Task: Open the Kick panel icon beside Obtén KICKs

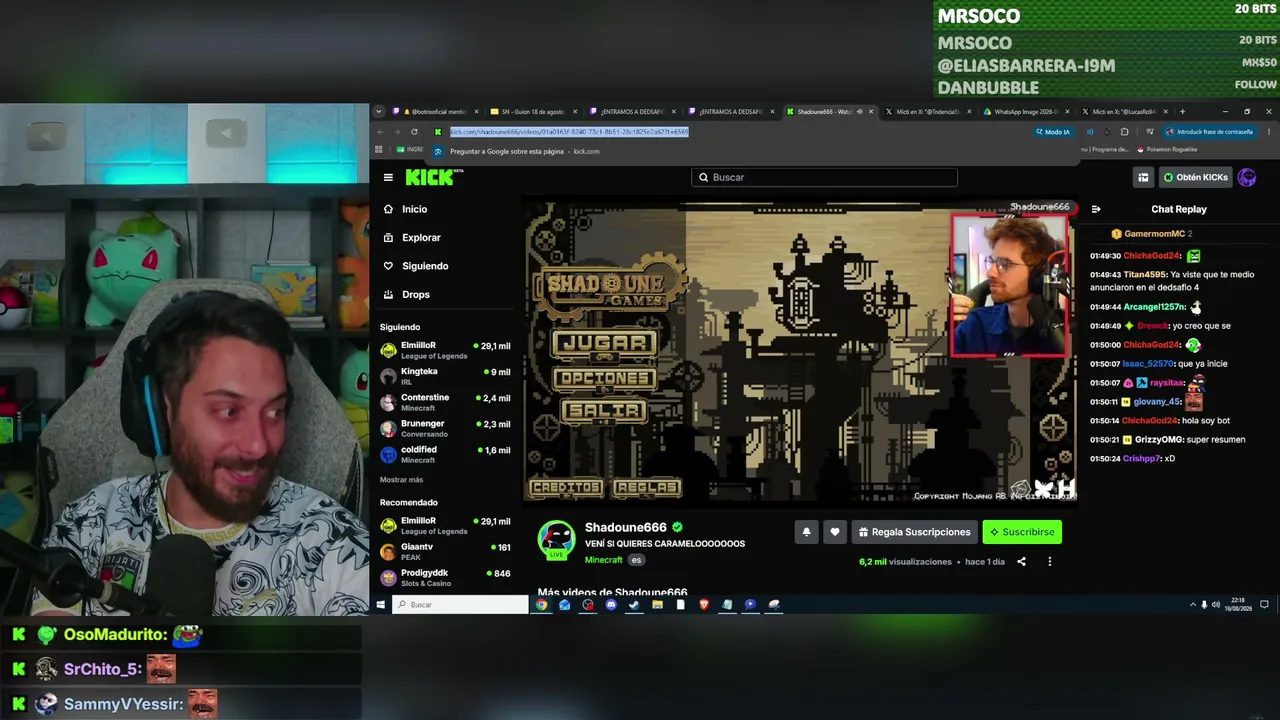Action: tap(1143, 177)
